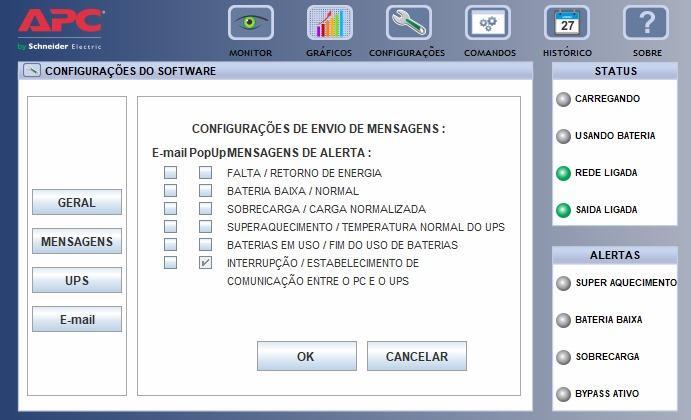Viewport: 691px width, 420px height.
Task: Click the Configurações de Envio de Mensagens heading
Action: (x=319, y=129)
